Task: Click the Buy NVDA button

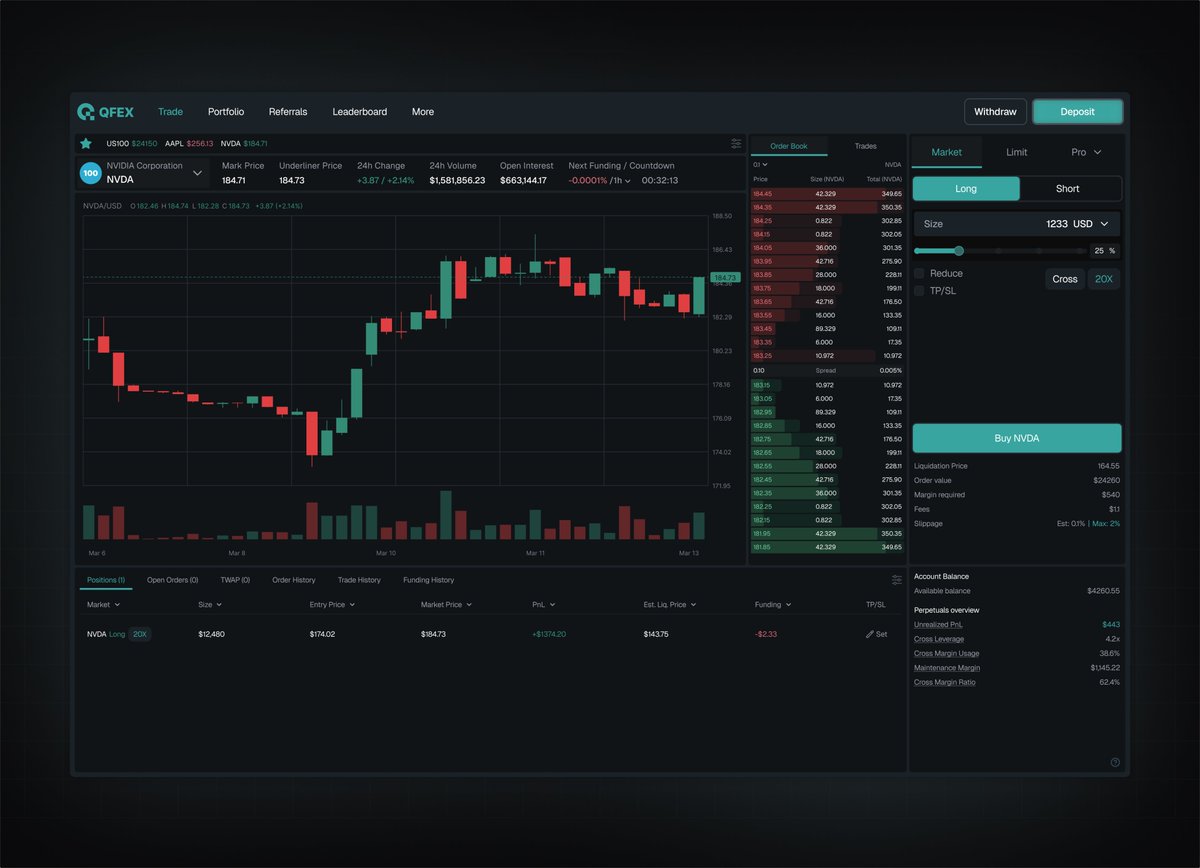Action: click(1017, 438)
